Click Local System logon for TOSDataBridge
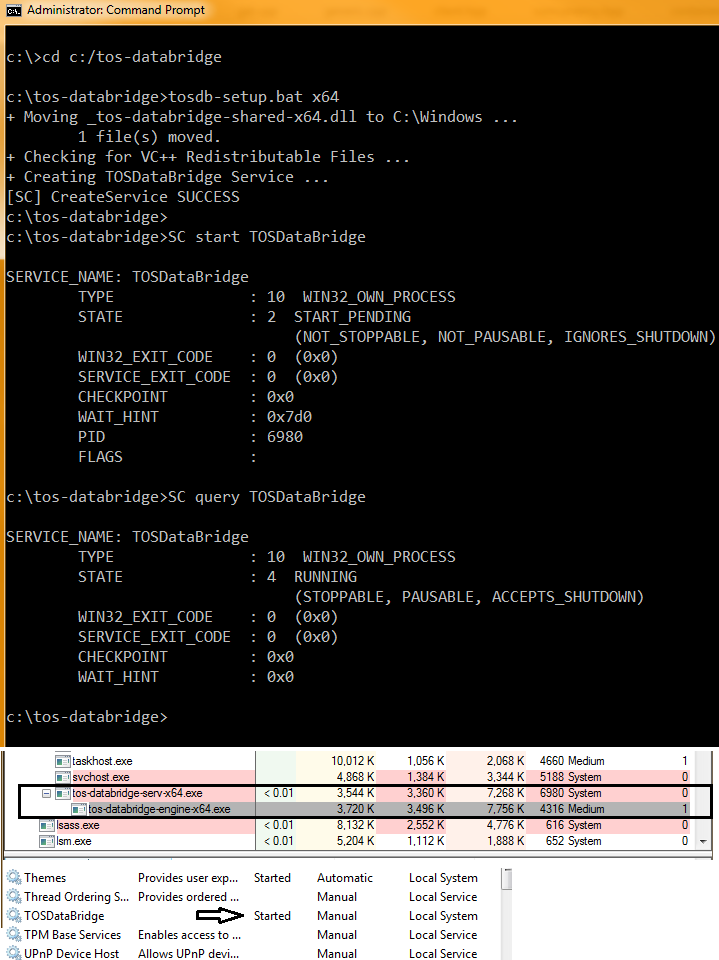This screenshot has height=960, width=719. pyautogui.click(x=443, y=915)
